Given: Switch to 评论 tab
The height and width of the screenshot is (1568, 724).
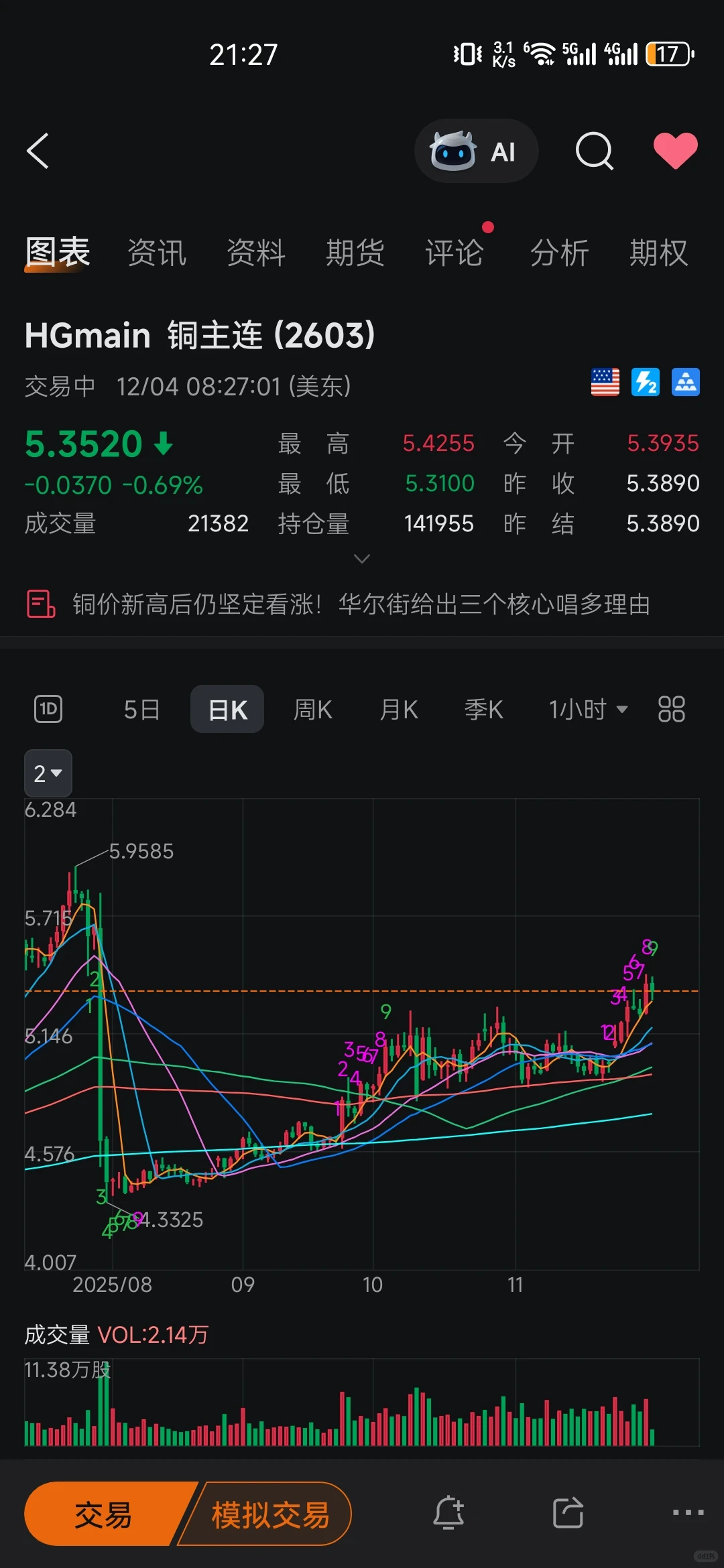Looking at the screenshot, I should click(455, 253).
